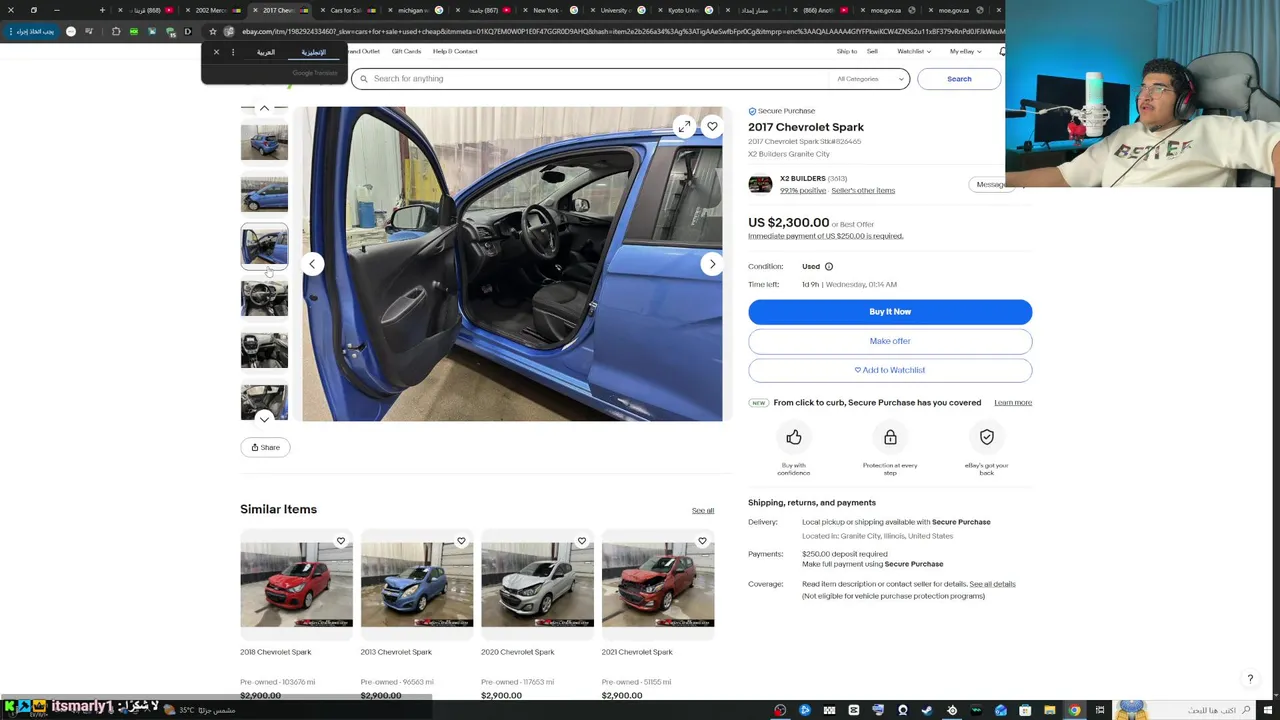Open the Gift Cards menu link
This screenshot has width=1280, height=720.
point(406,51)
